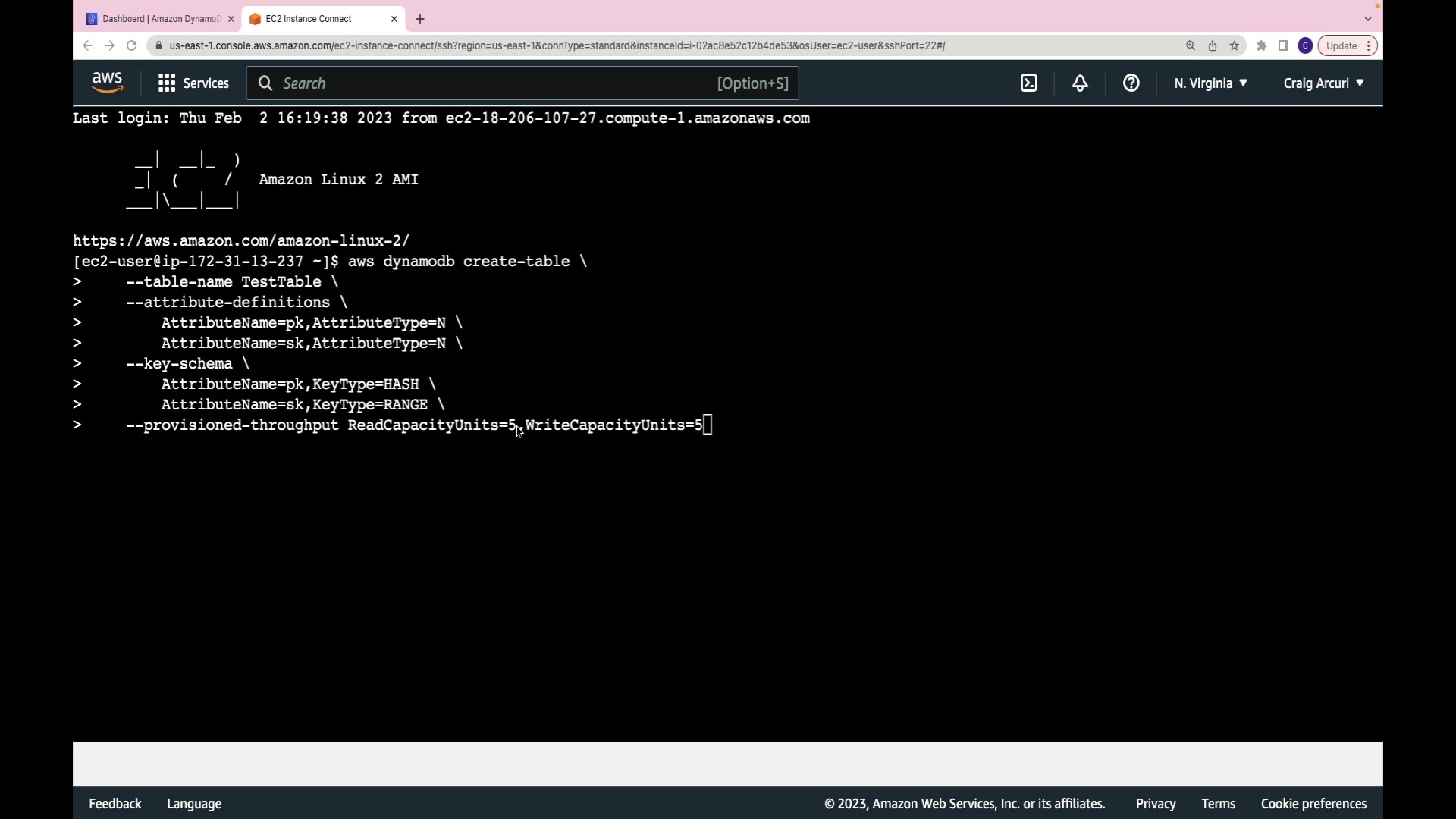Viewport: 1456px width, 819px height.
Task: Expand the N. Virginia region dropdown
Action: 1210,83
